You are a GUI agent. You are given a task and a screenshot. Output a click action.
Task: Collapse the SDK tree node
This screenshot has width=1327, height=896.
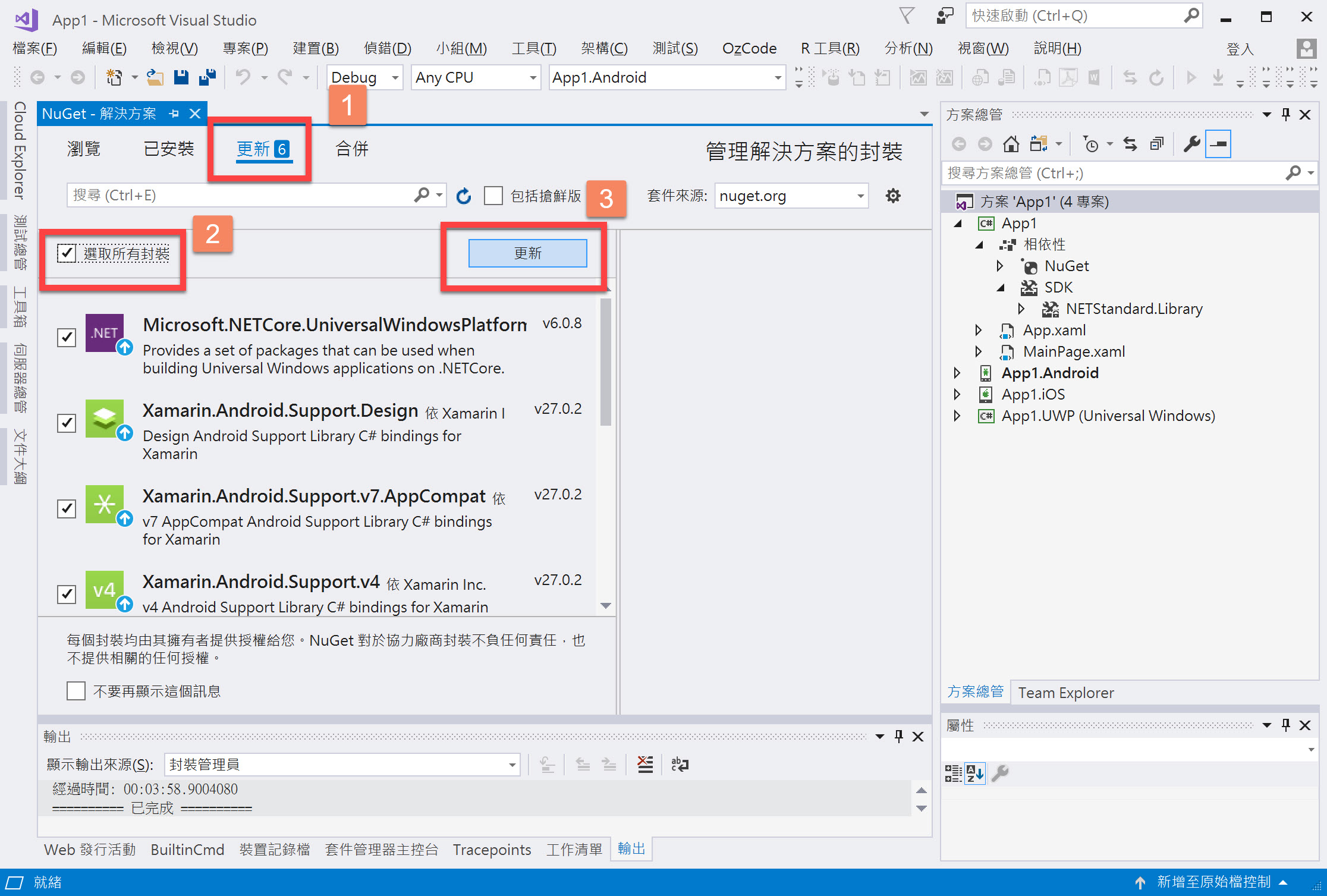pos(1001,287)
